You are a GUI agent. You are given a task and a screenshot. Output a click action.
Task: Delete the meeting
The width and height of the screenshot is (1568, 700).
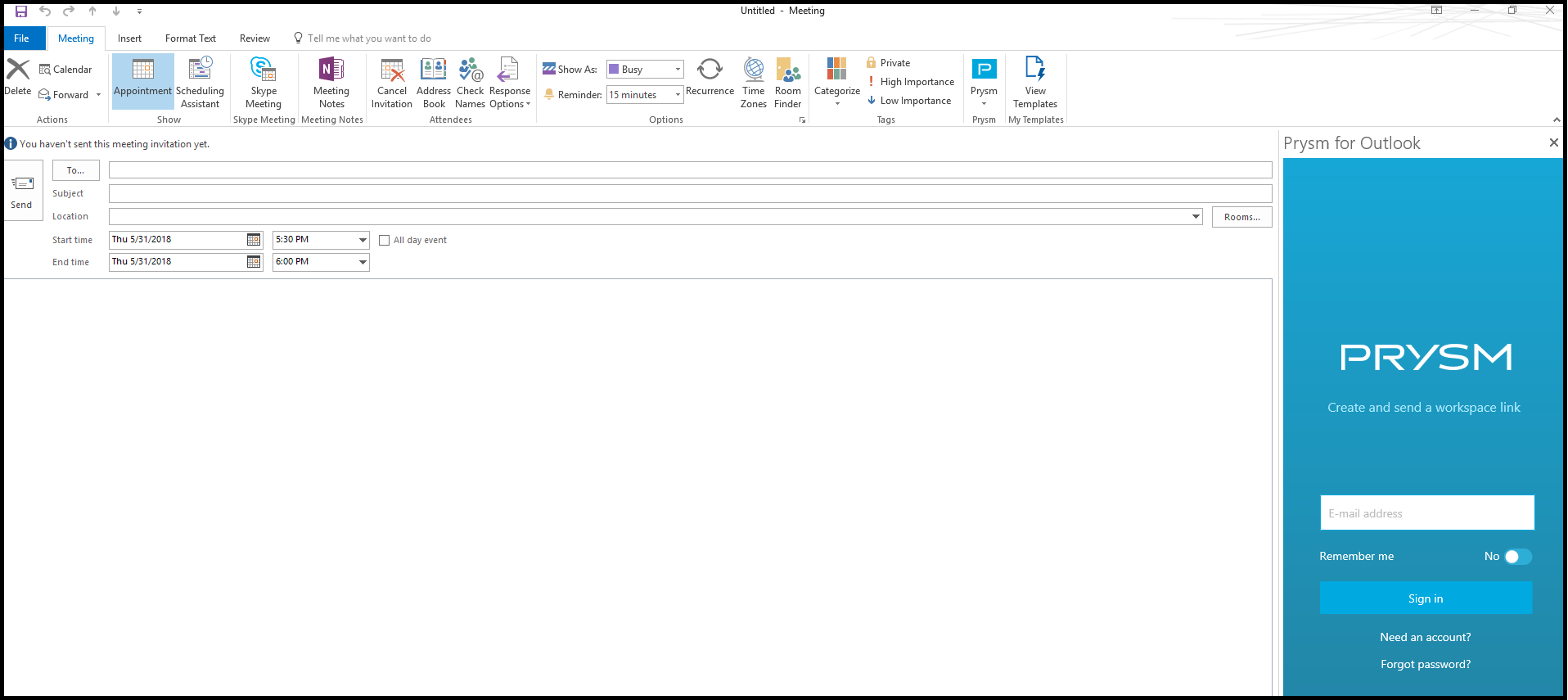tap(18, 78)
